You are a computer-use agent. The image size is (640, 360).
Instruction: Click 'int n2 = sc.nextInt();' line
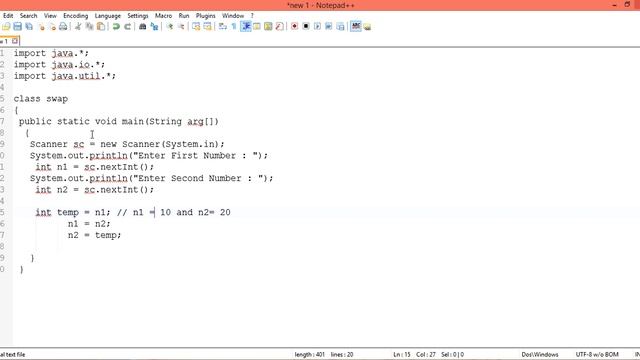[x=94, y=190]
